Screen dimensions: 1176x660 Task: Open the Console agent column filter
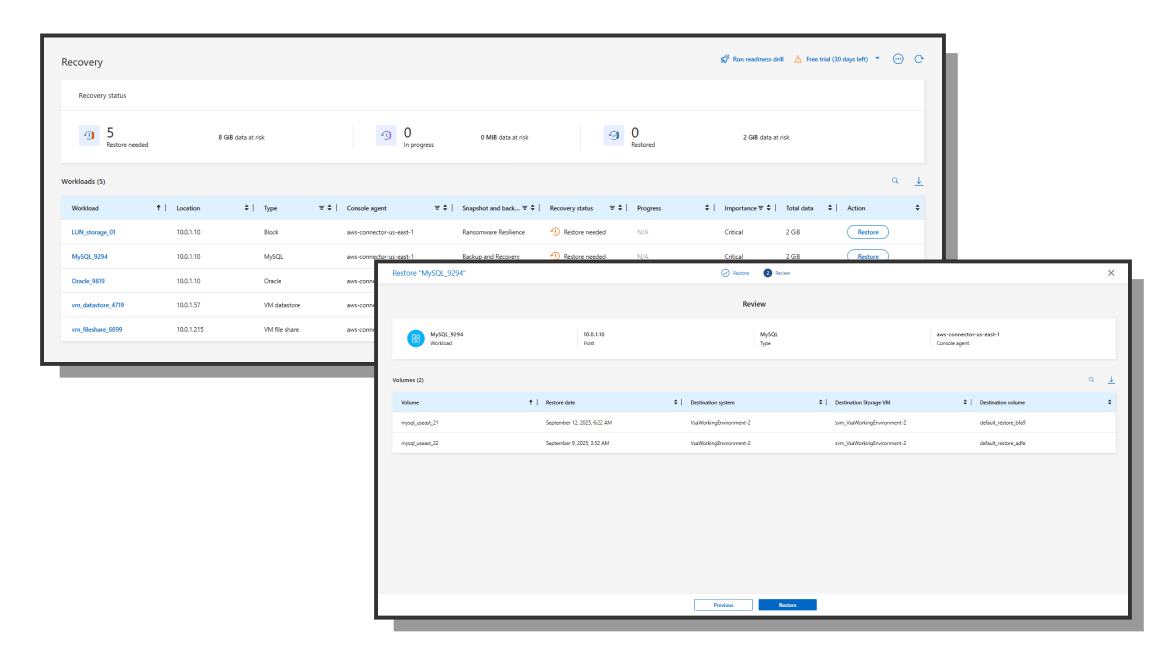pos(438,208)
